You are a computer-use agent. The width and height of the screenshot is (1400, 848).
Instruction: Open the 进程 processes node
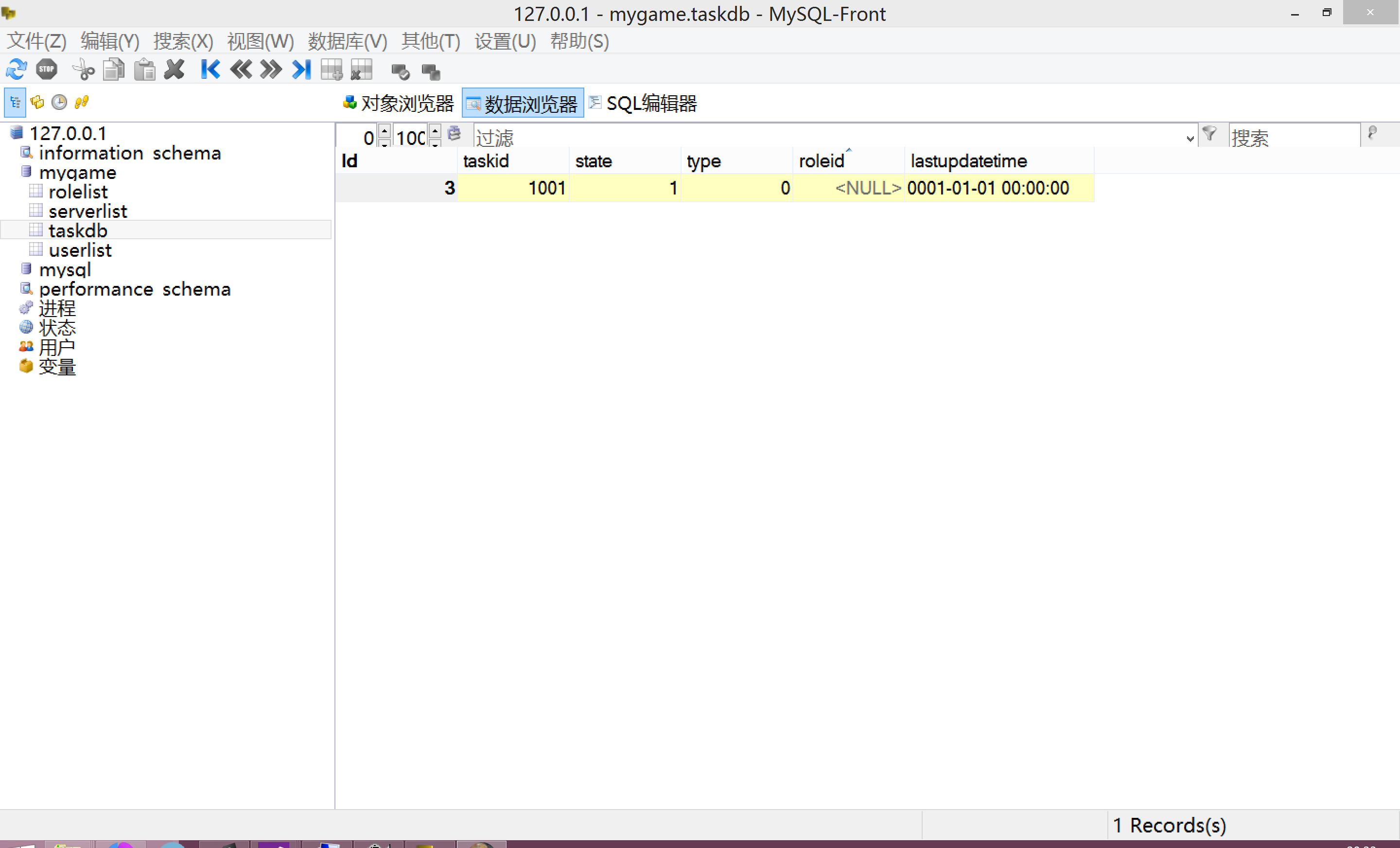click(57, 308)
